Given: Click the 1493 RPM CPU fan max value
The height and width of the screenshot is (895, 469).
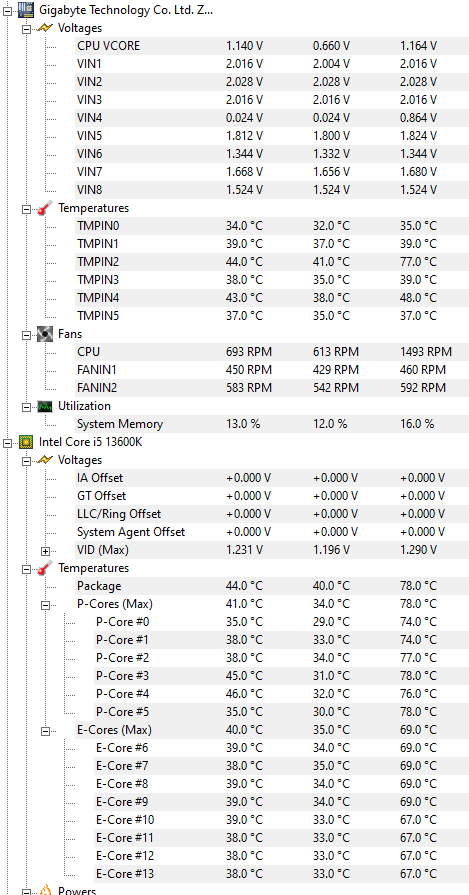Looking at the screenshot, I should [x=426, y=352].
